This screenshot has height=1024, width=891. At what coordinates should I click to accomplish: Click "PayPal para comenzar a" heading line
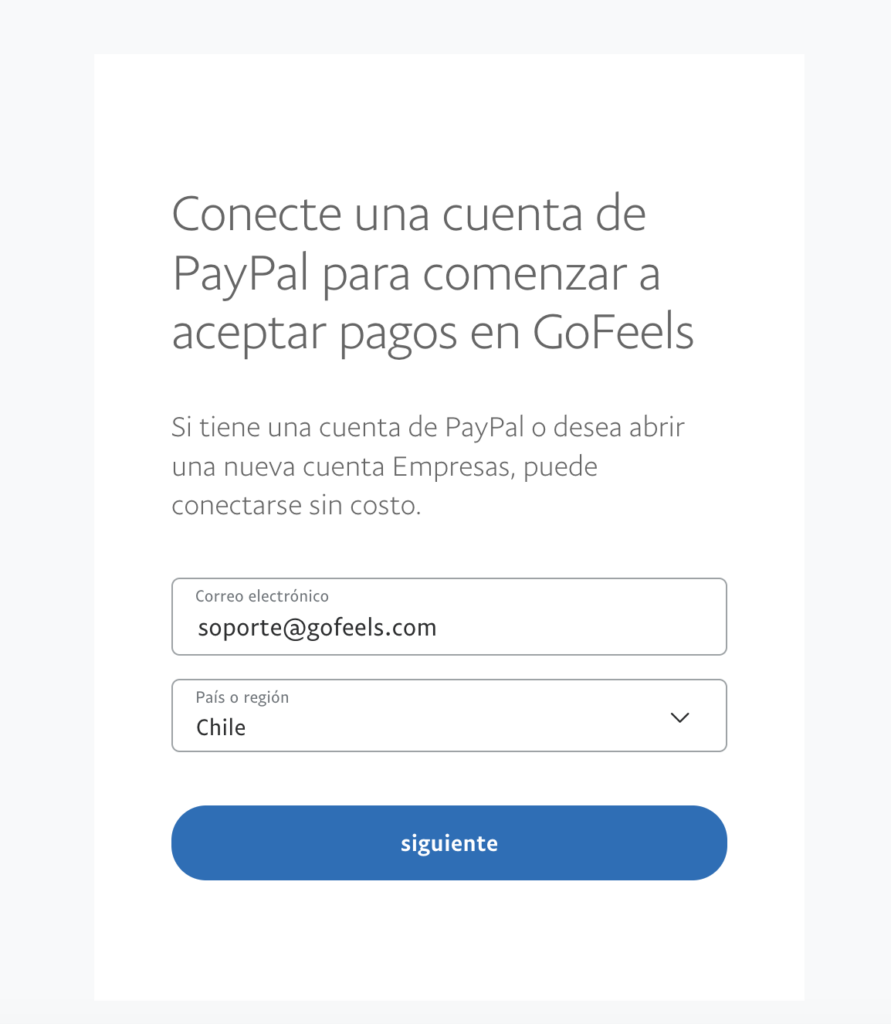click(x=416, y=274)
